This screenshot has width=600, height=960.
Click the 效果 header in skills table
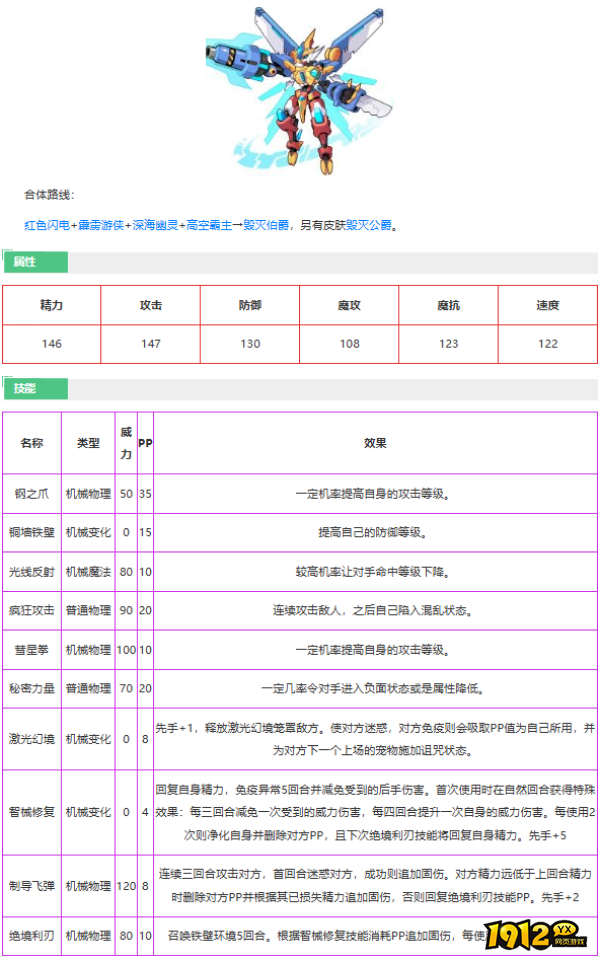375,443
